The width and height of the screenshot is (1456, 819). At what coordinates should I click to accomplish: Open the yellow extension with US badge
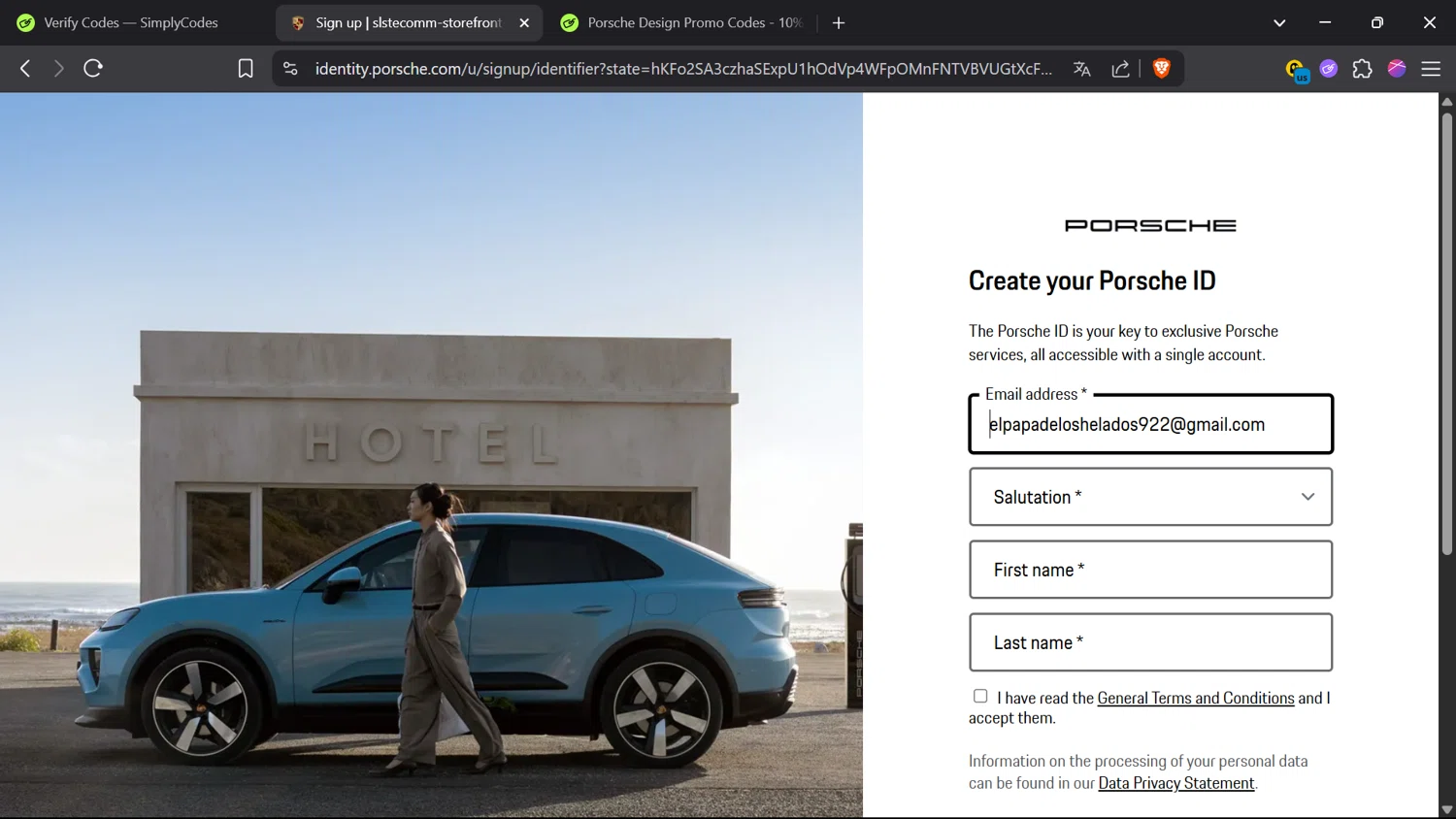(1297, 70)
